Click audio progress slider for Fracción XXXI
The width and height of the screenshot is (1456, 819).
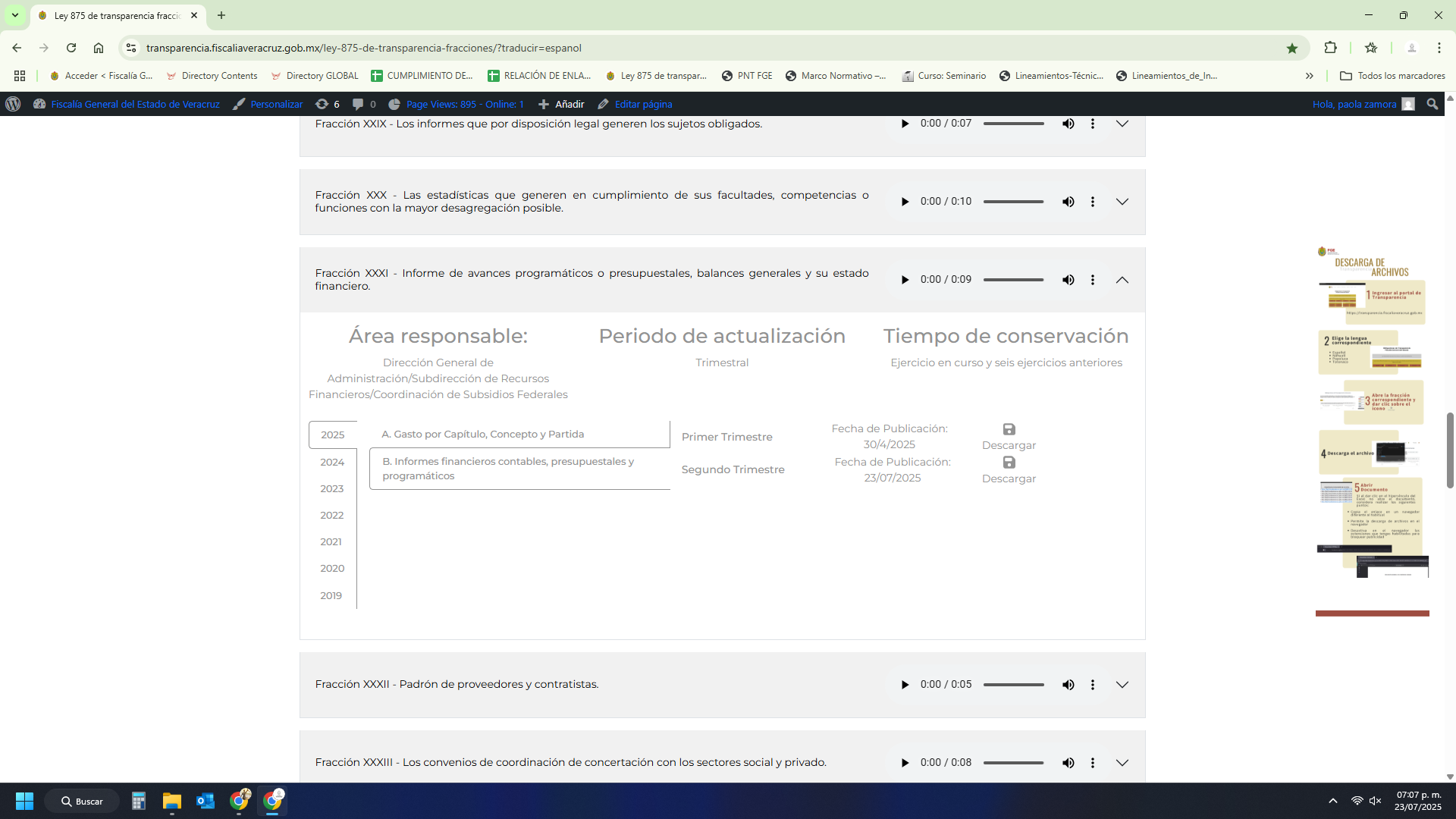click(x=1013, y=280)
